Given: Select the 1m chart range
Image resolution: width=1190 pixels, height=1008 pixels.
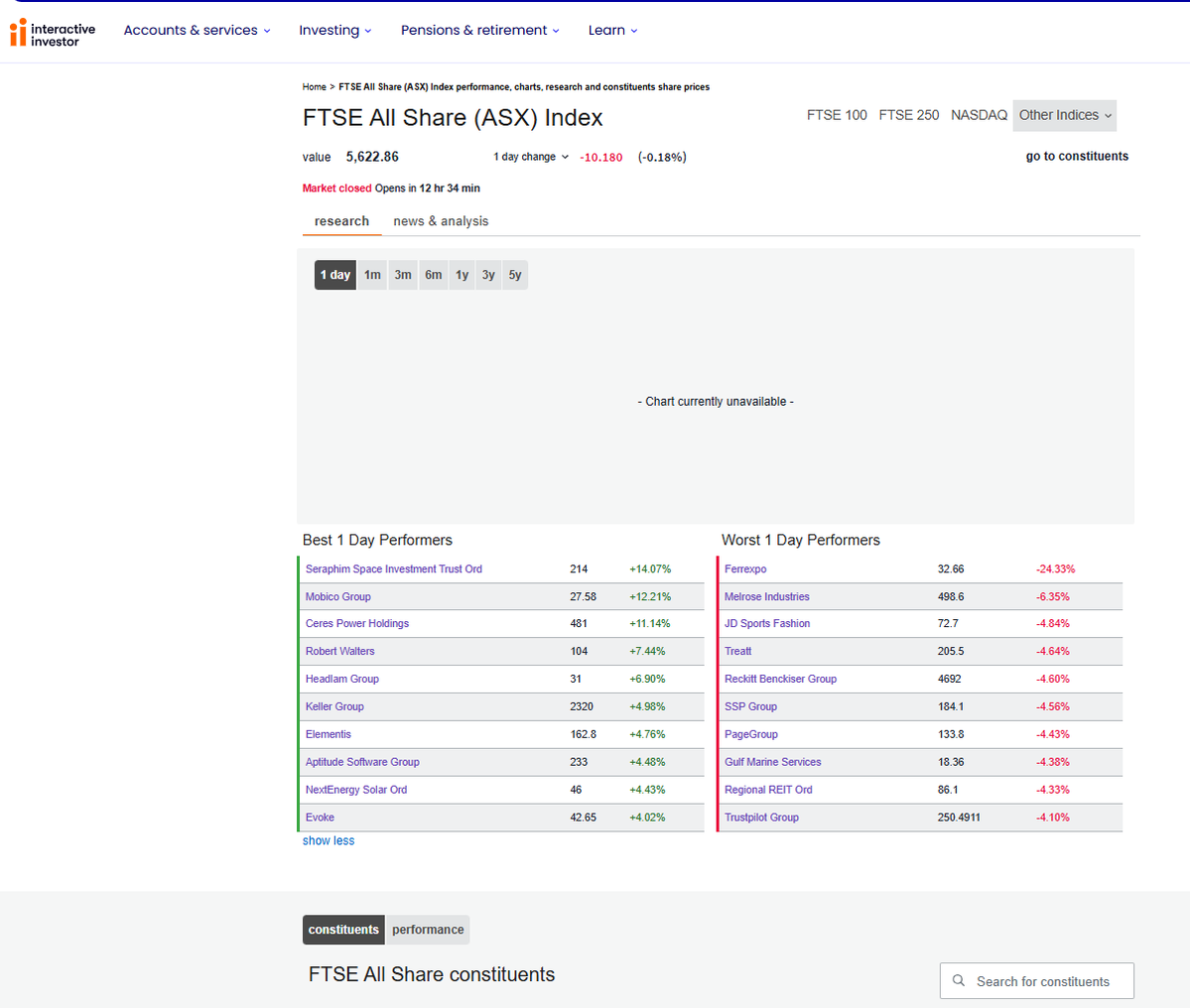Looking at the screenshot, I should (372, 276).
